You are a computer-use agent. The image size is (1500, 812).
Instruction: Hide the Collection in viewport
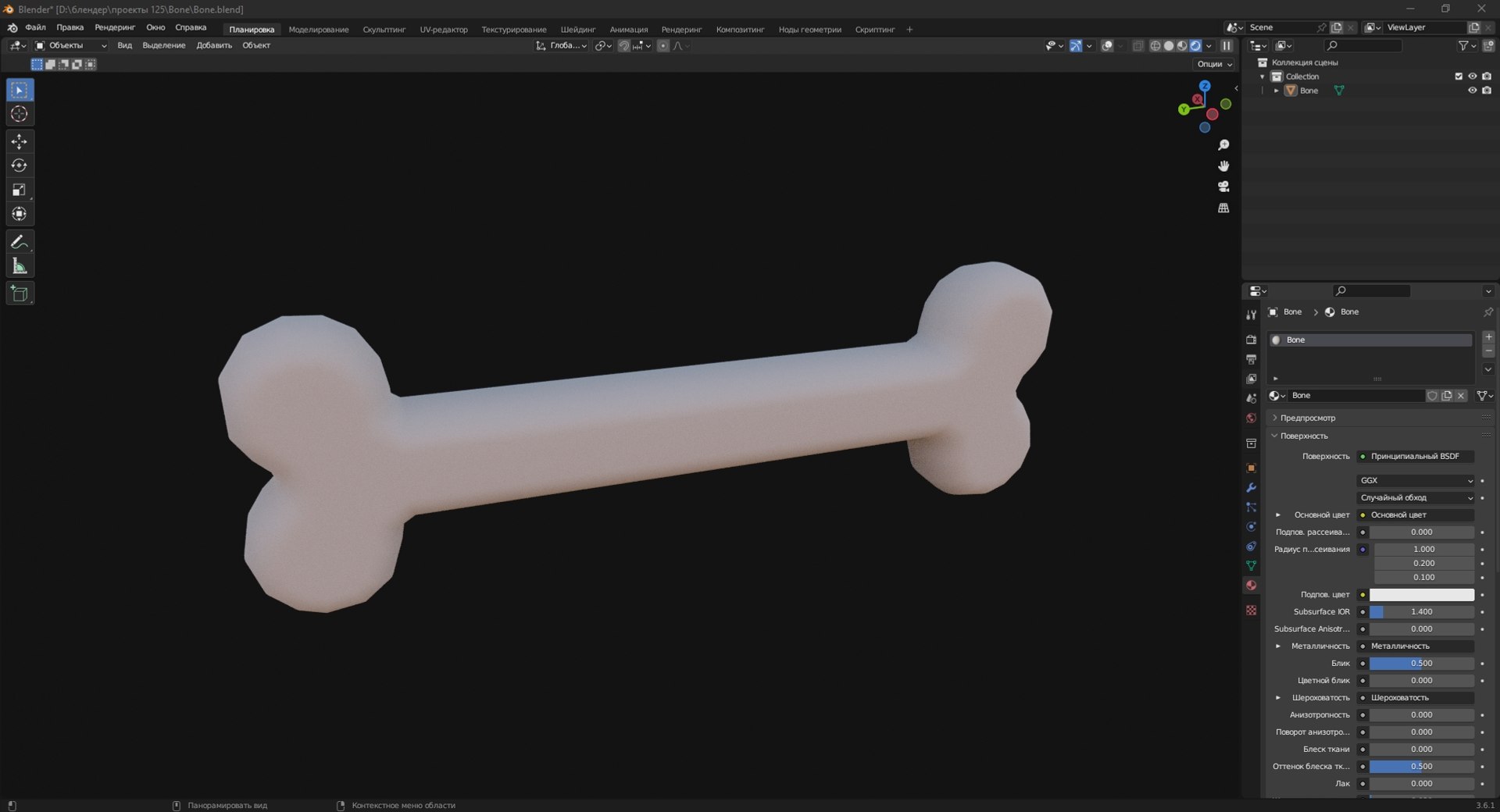[x=1472, y=77]
